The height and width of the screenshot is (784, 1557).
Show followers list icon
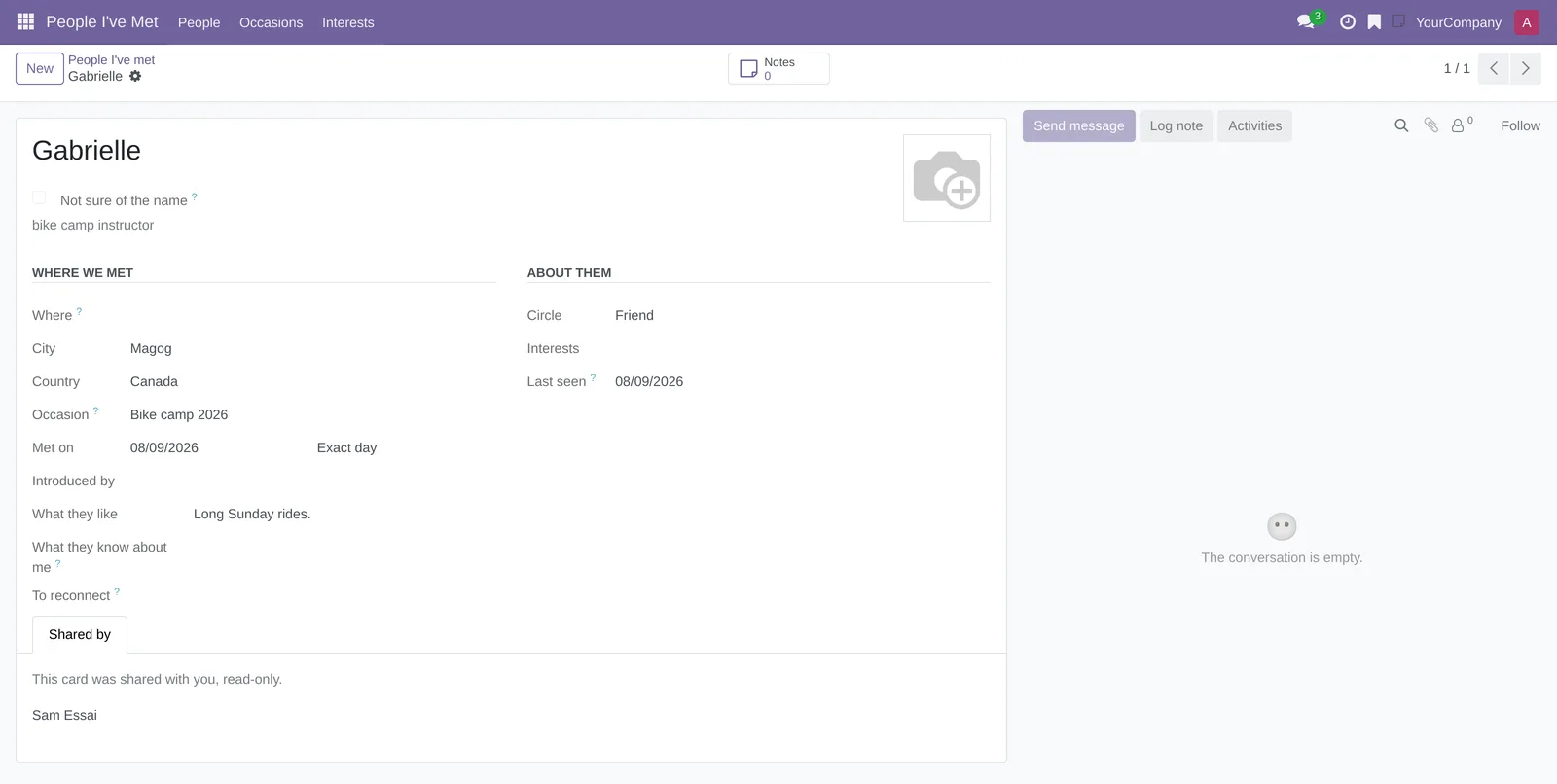pyautogui.click(x=1461, y=125)
